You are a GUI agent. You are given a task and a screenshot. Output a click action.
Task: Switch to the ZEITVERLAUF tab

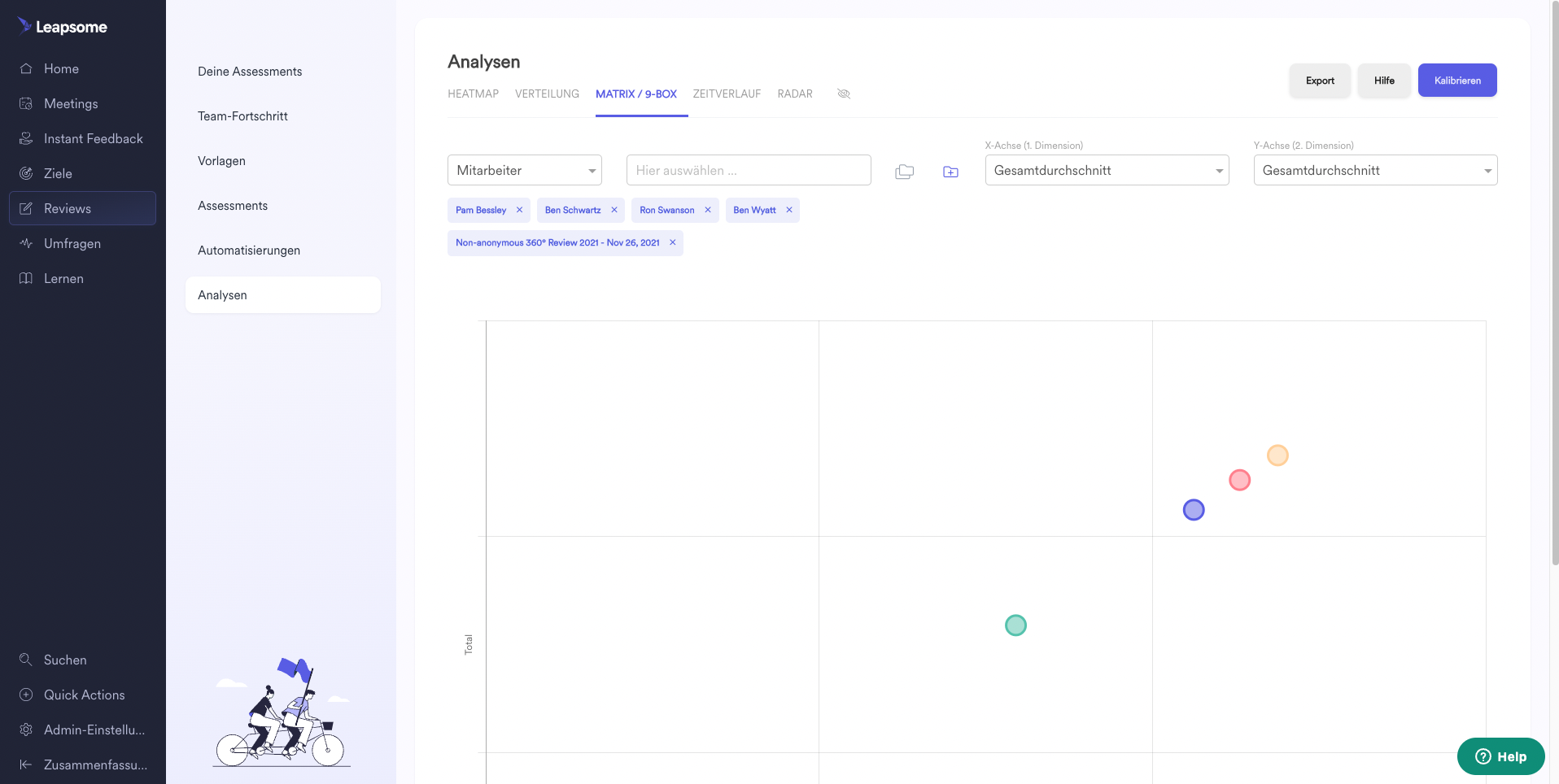pos(727,94)
